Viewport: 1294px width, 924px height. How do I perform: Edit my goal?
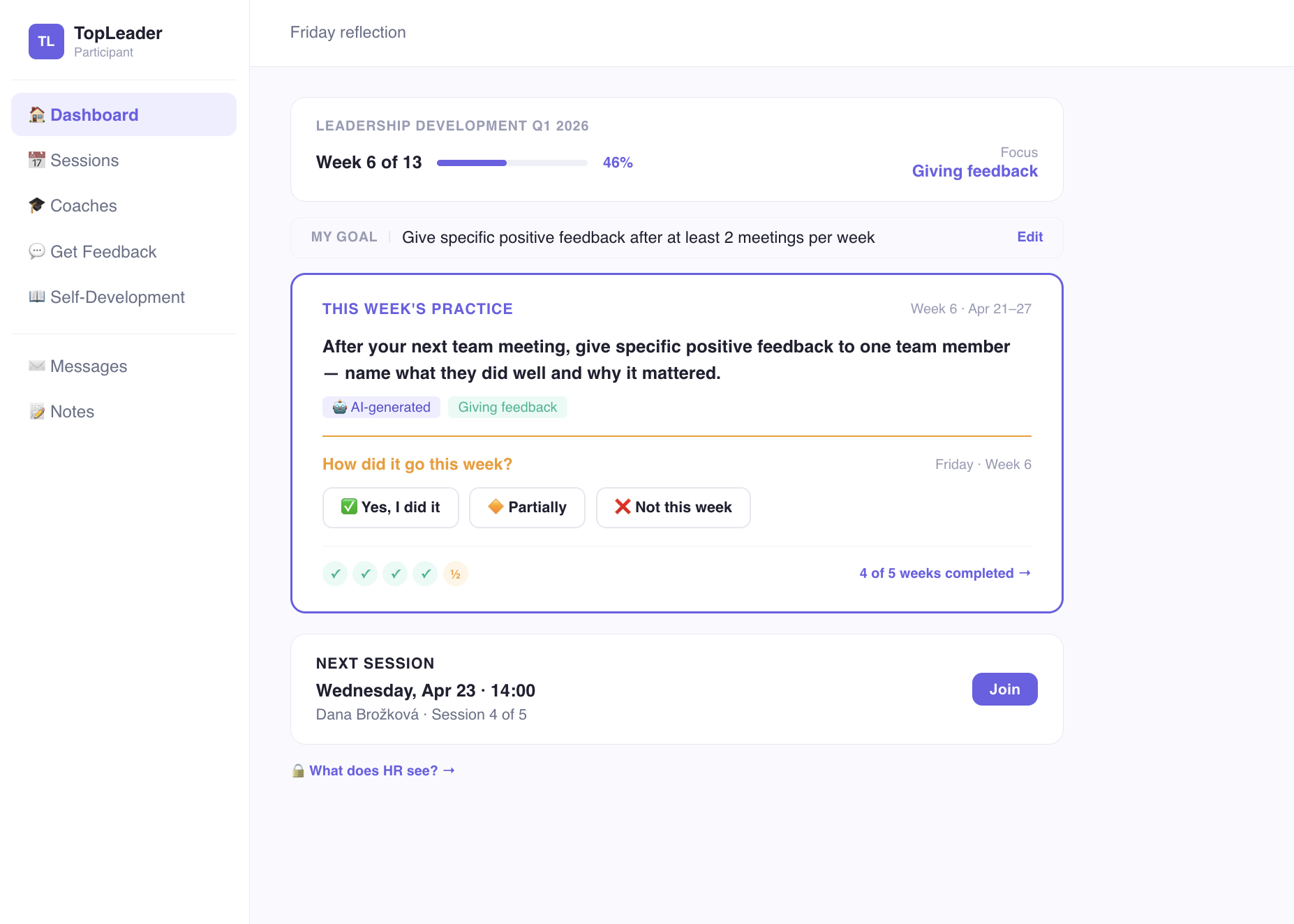tap(1029, 237)
